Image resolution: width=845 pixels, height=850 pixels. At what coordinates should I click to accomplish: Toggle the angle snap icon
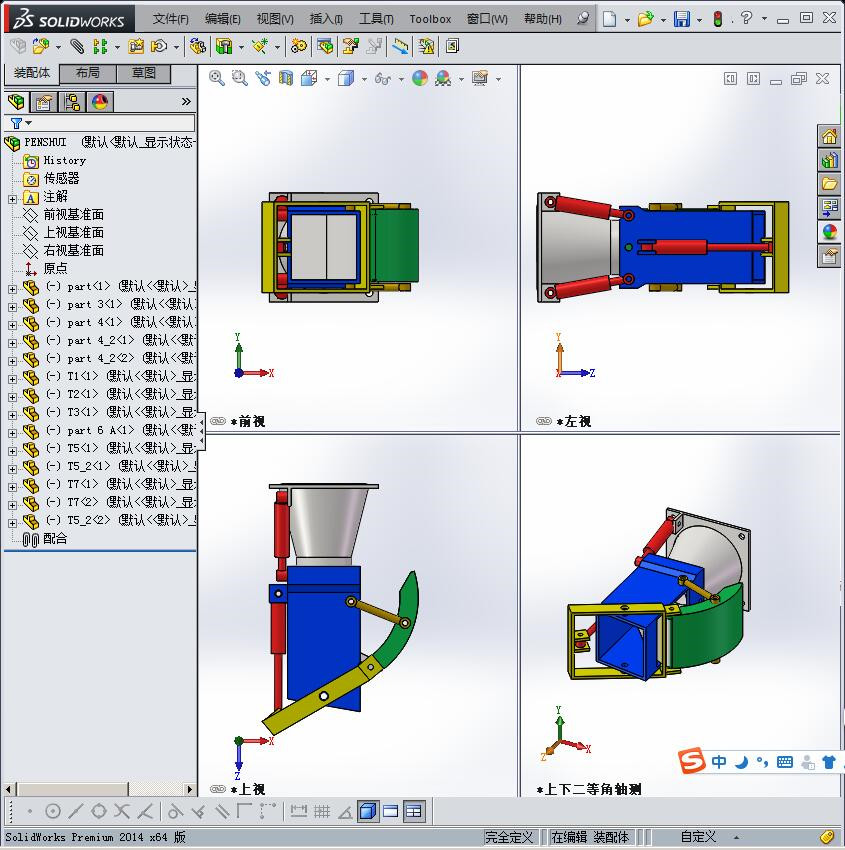345,812
